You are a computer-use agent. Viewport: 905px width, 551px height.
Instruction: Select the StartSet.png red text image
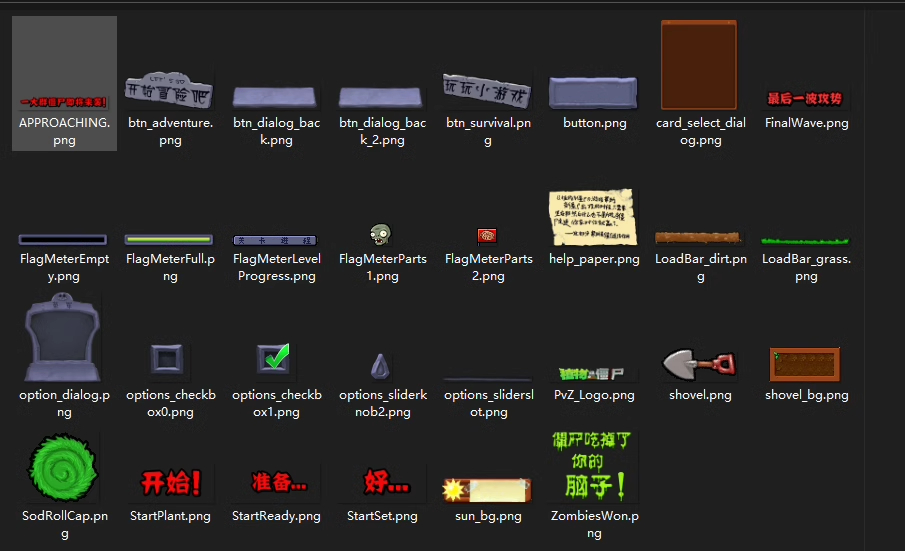(386, 482)
